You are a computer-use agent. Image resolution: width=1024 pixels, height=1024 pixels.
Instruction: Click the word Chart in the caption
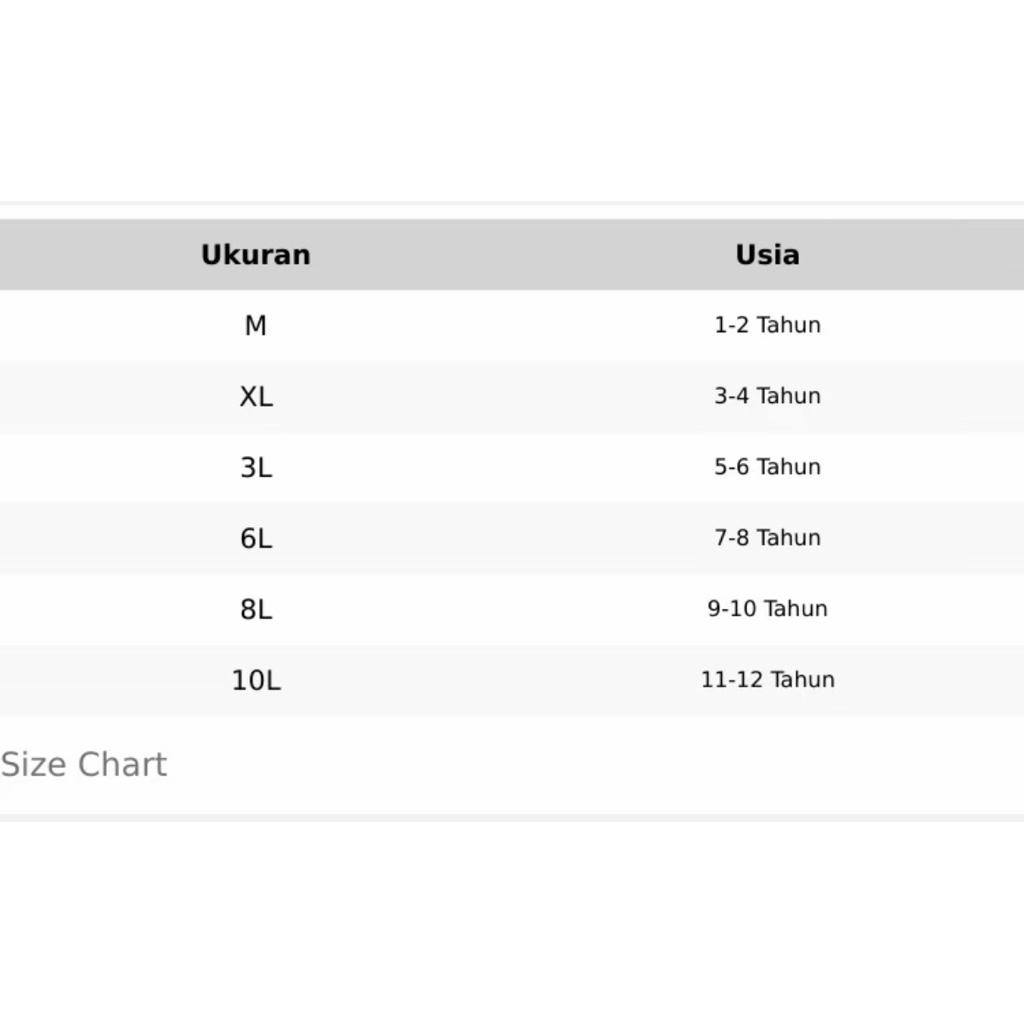(122, 765)
